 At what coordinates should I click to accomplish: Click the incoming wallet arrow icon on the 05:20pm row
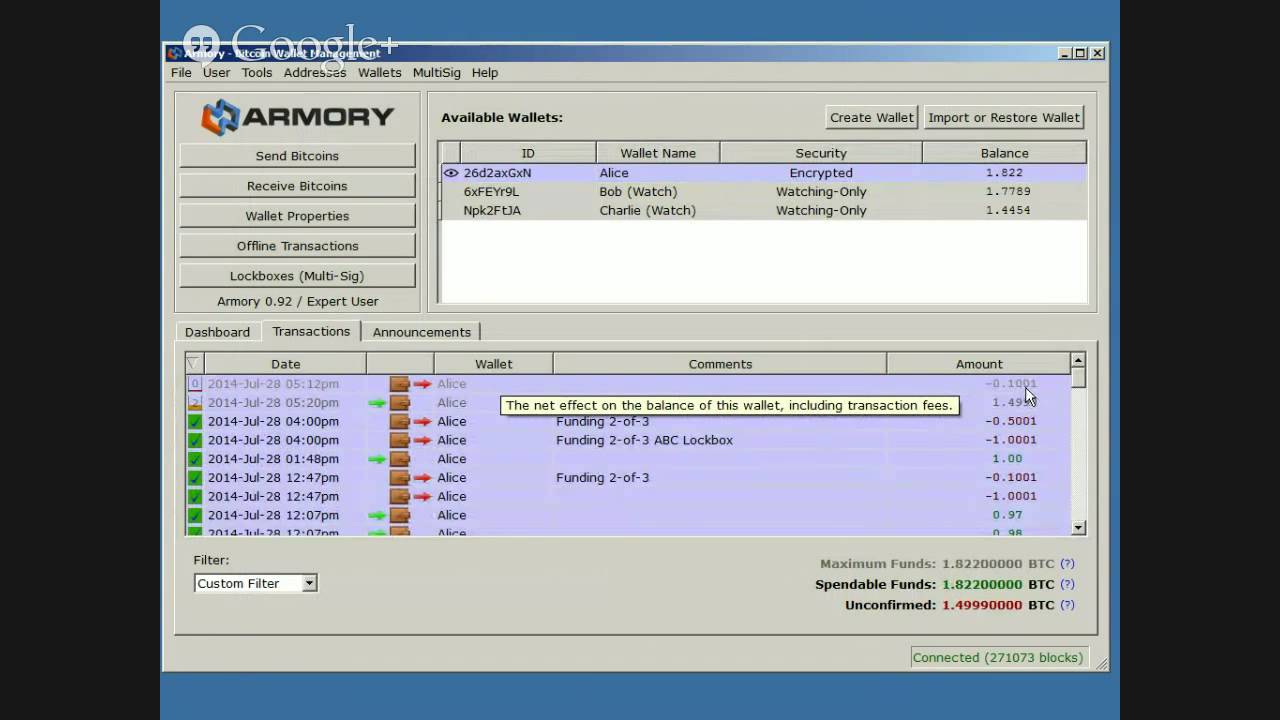point(389,403)
